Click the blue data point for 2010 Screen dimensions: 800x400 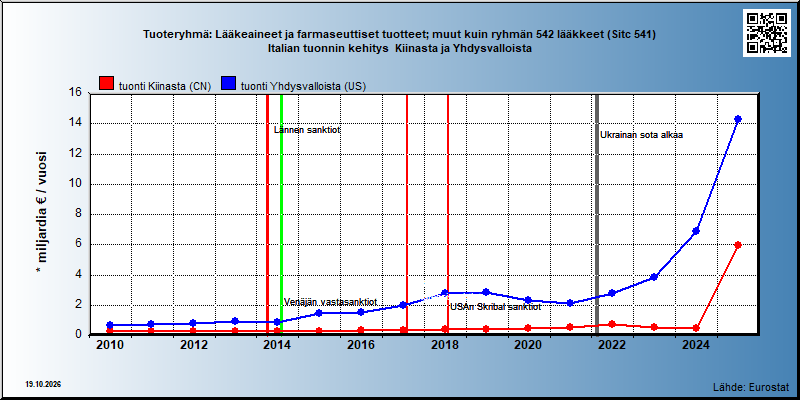click(x=109, y=324)
